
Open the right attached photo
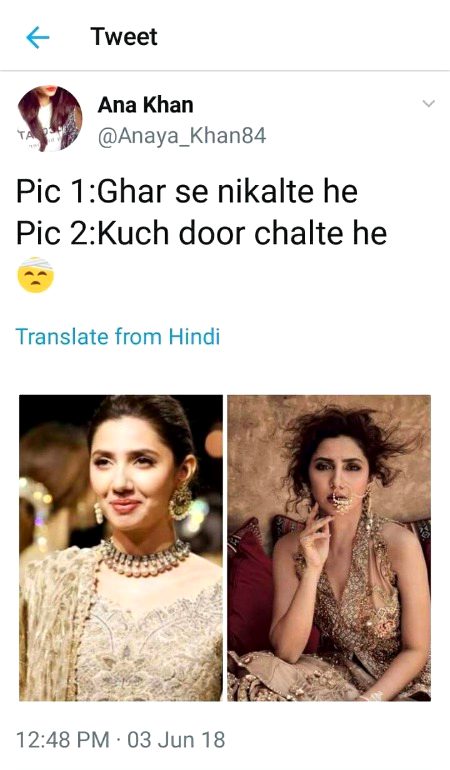(x=329, y=548)
